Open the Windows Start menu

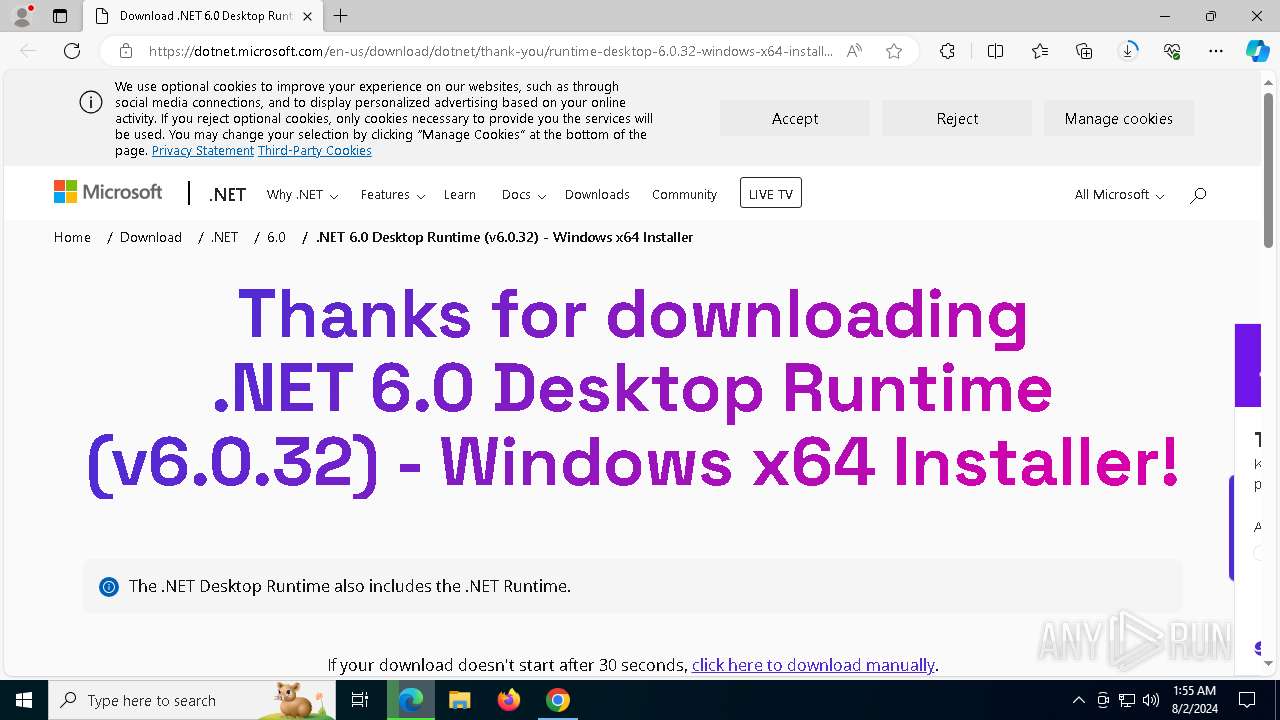coord(24,700)
